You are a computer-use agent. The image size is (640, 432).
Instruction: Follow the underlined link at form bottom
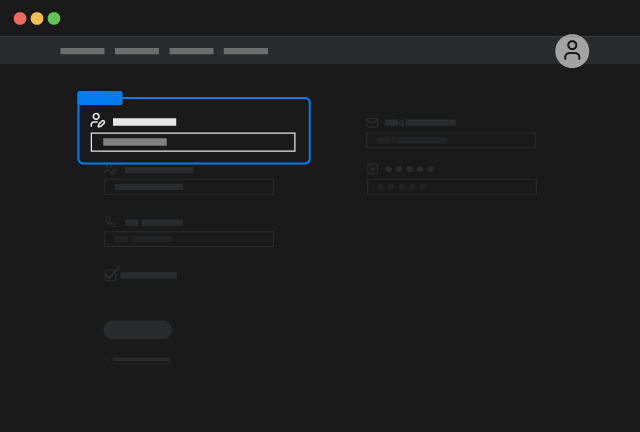tap(141, 359)
